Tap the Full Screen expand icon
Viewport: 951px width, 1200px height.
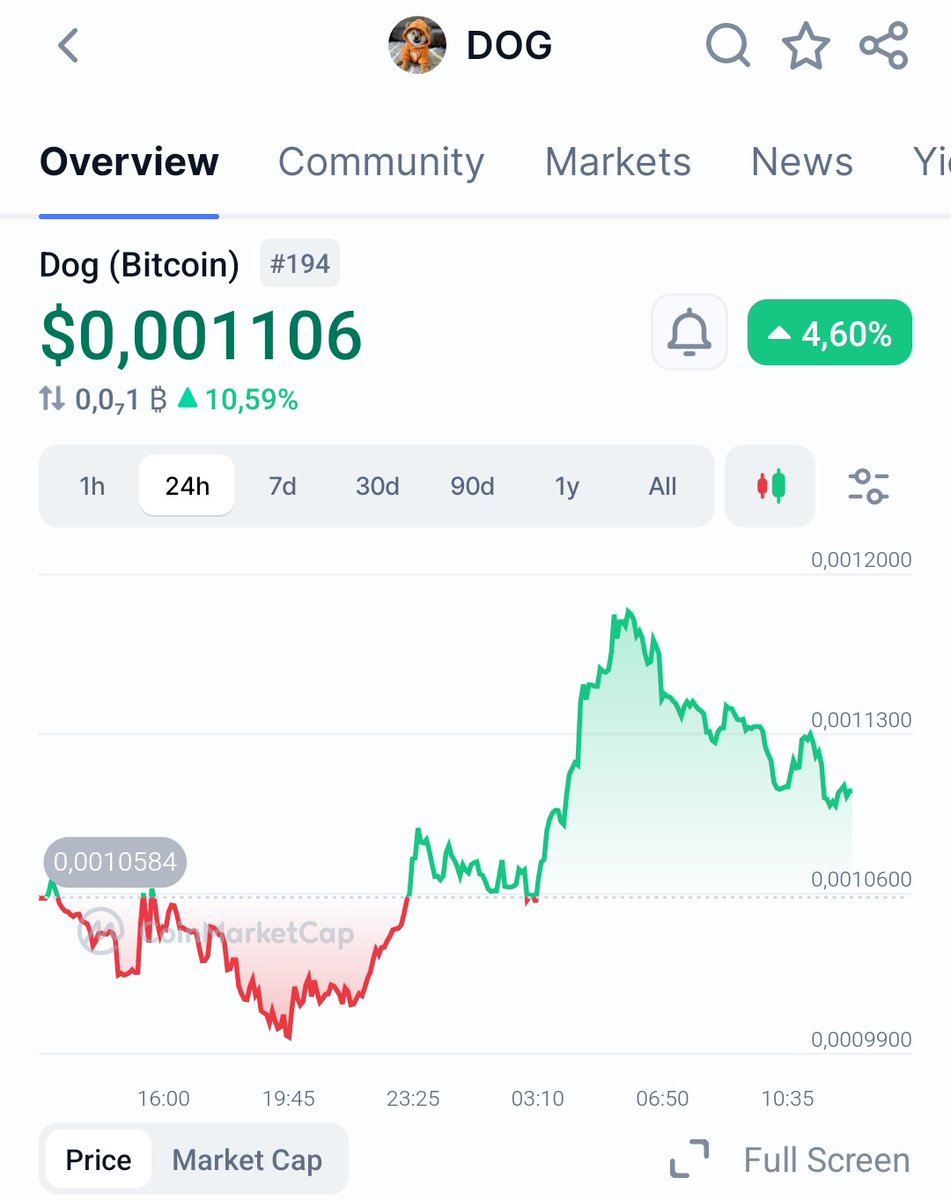pyautogui.click(x=689, y=1159)
